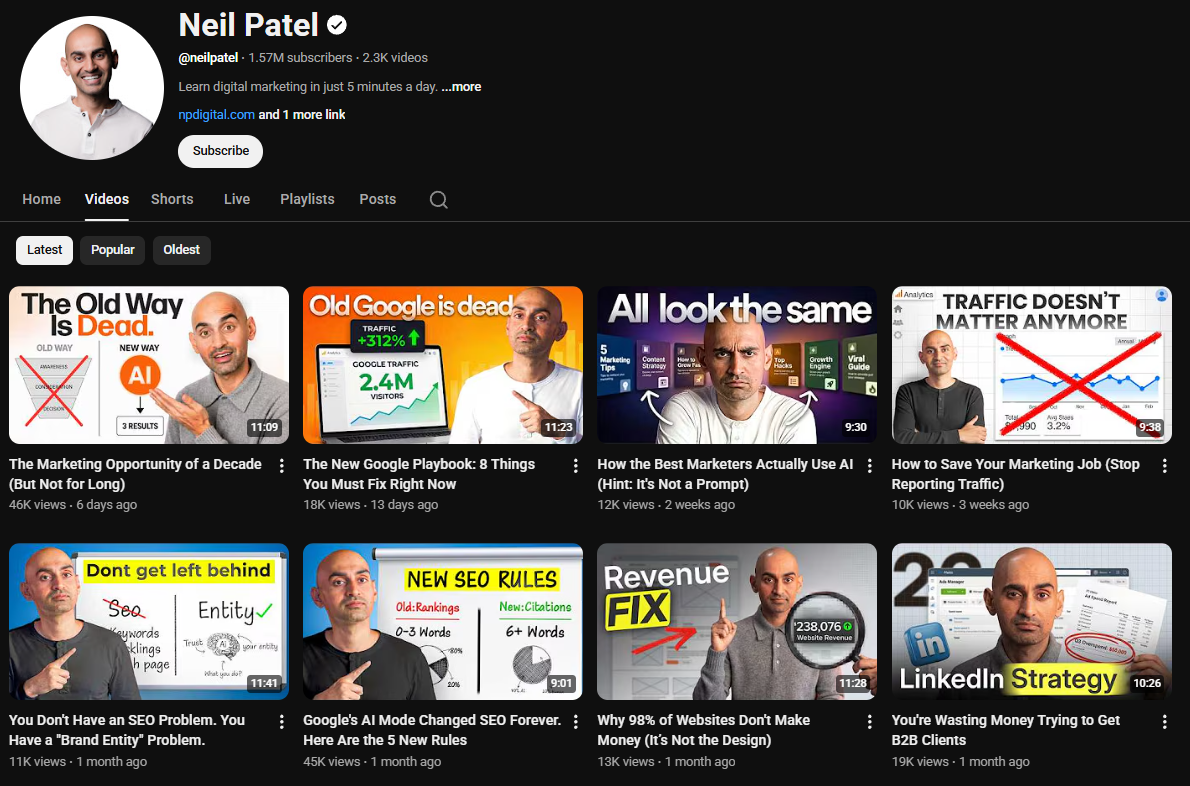Switch to the Shorts tab
Viewport: 1190px width, 786px height.
click(x=171, y=199)
